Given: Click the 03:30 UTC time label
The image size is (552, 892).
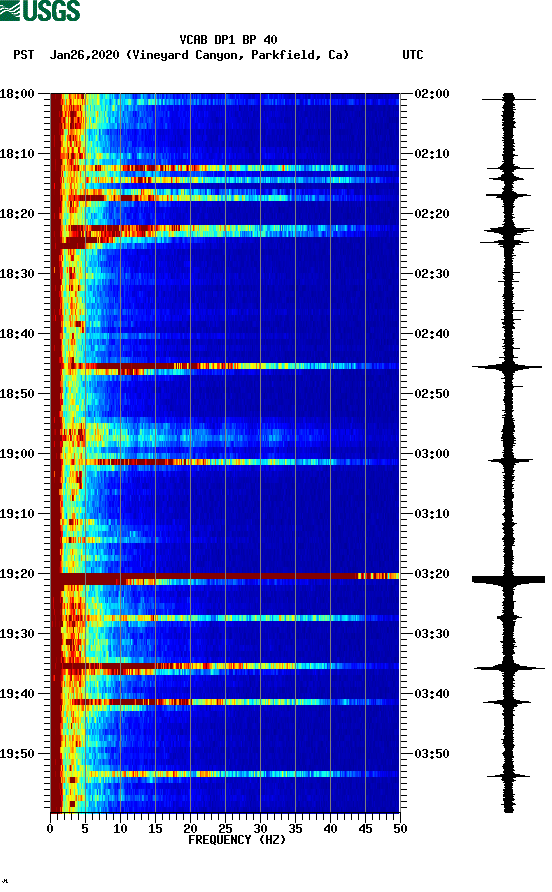Looking at the screenshot, I should click(x=432, y=634).
